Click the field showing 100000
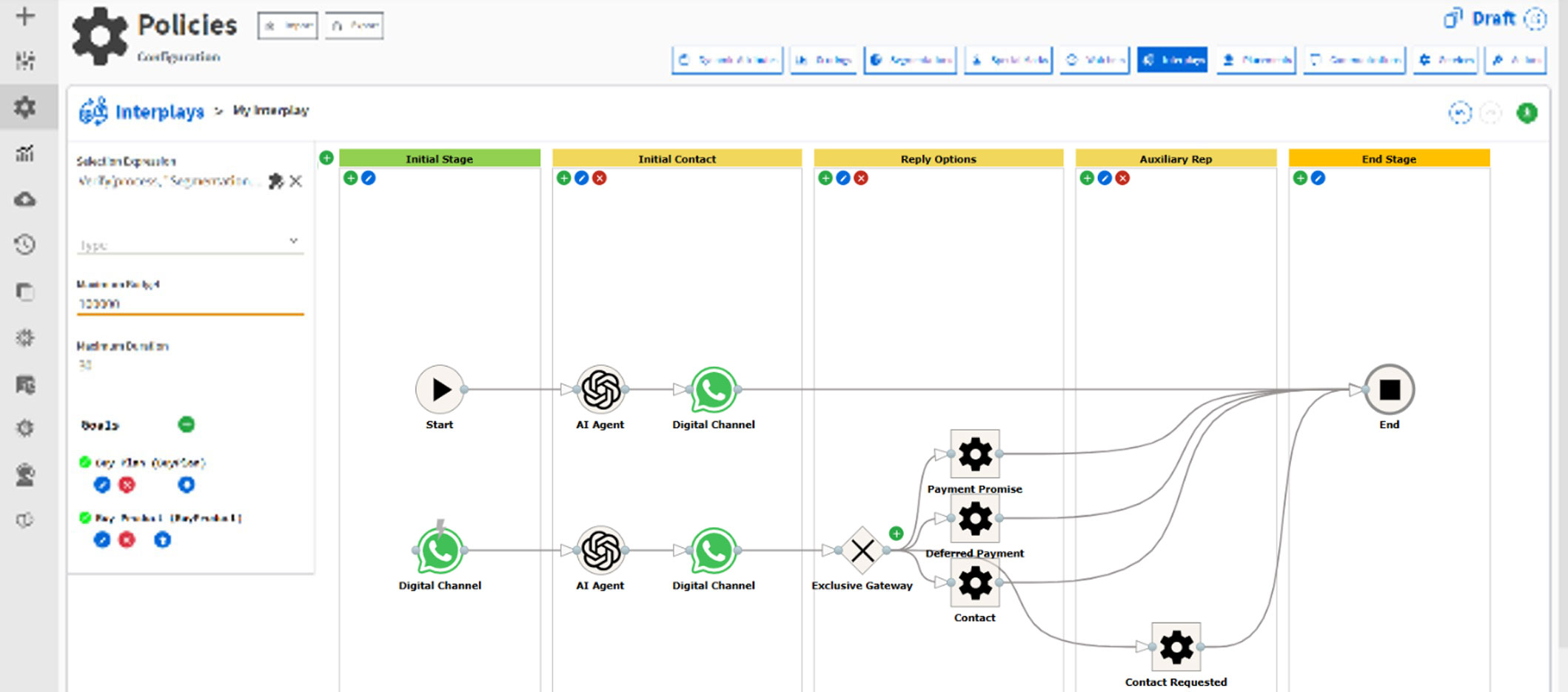The width and height of the screenshot is (1568, 692). [190, 303]
